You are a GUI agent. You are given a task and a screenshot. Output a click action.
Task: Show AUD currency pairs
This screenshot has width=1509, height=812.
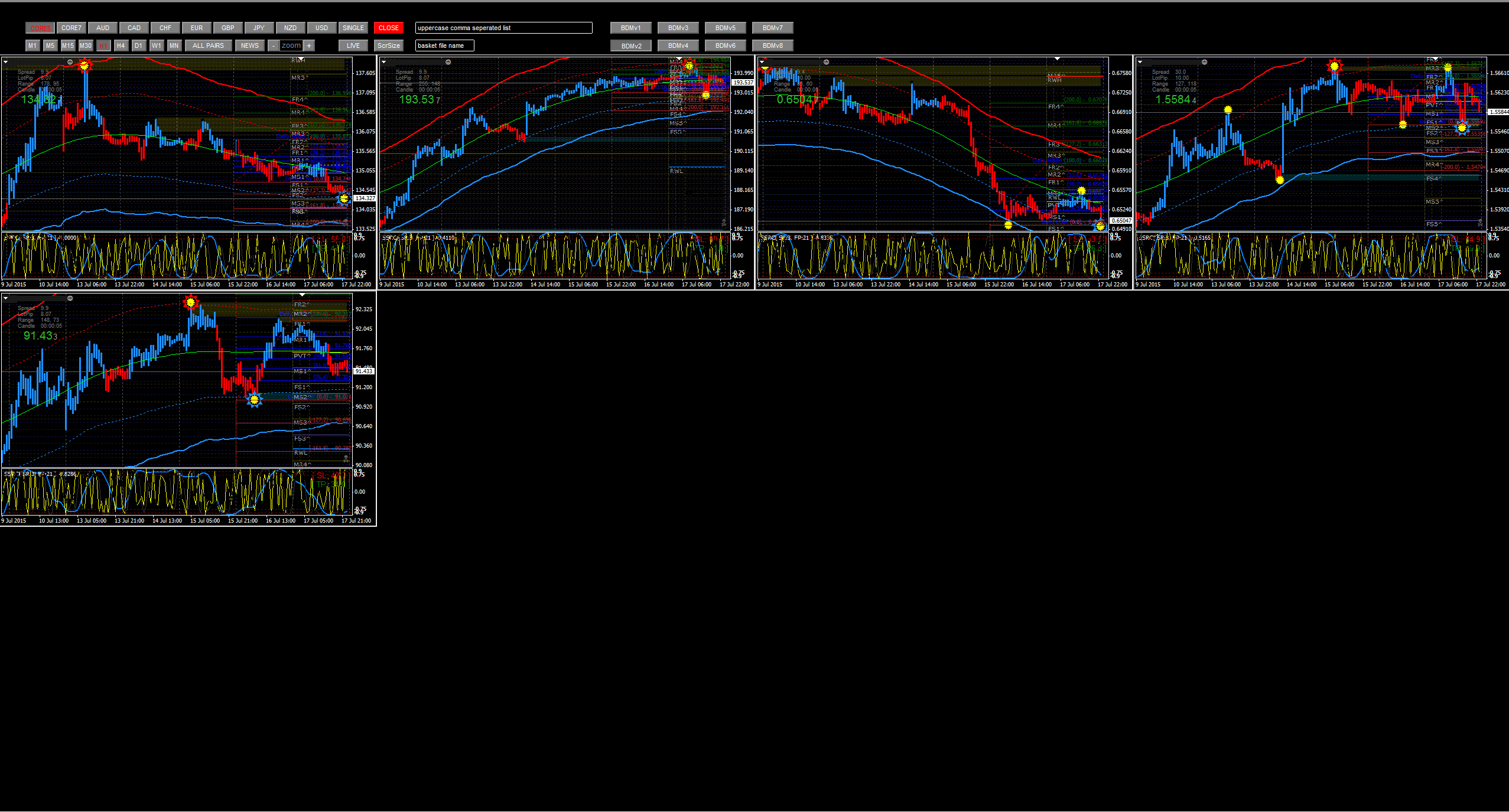point(103,28)
